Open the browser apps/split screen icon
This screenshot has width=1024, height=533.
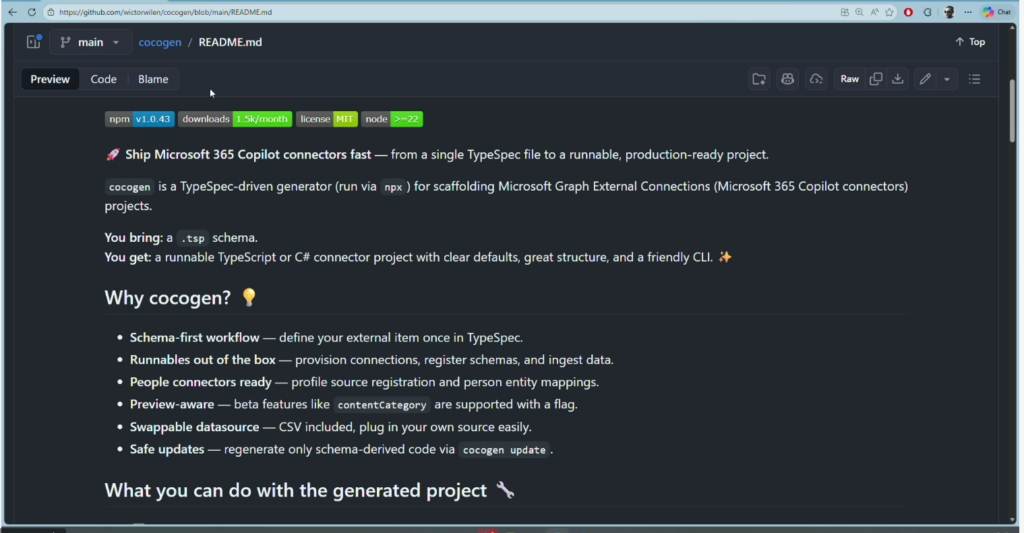(844, 12)
